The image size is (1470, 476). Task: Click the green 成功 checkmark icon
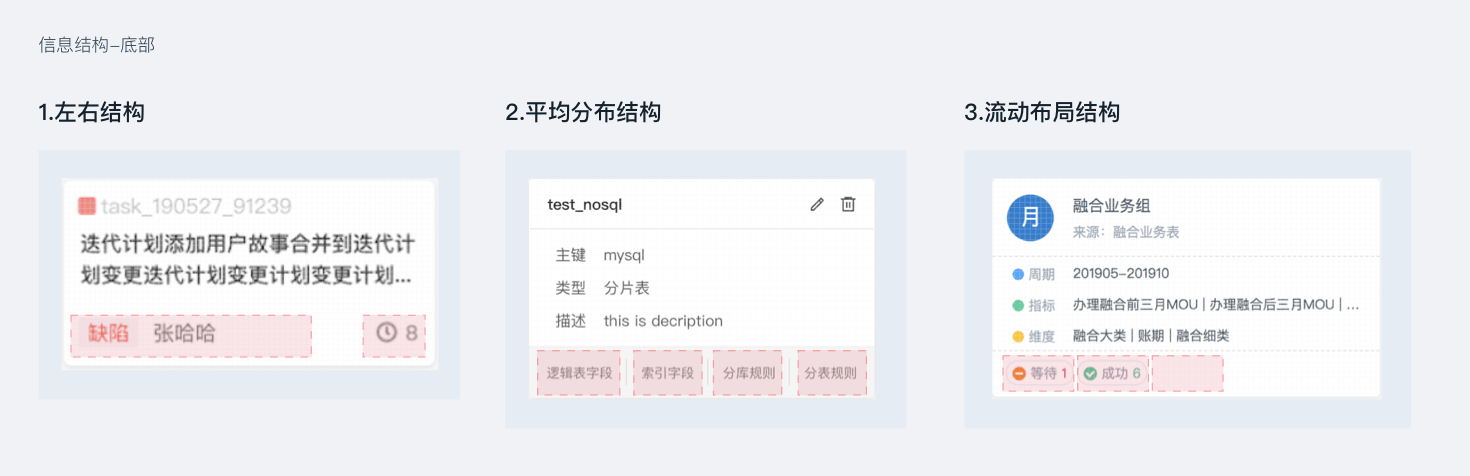click(1090, 373)
